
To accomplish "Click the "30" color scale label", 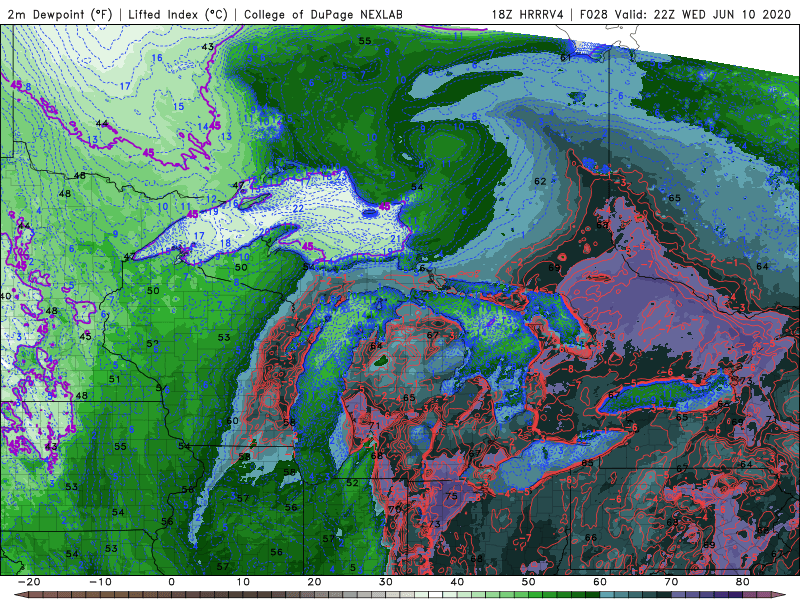I will pyautogui.click(x=386, y=582).
